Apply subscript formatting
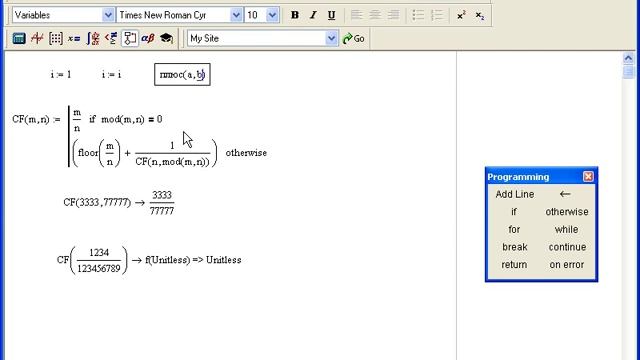Viewport: 640px width, 360px height. point(480,15)
